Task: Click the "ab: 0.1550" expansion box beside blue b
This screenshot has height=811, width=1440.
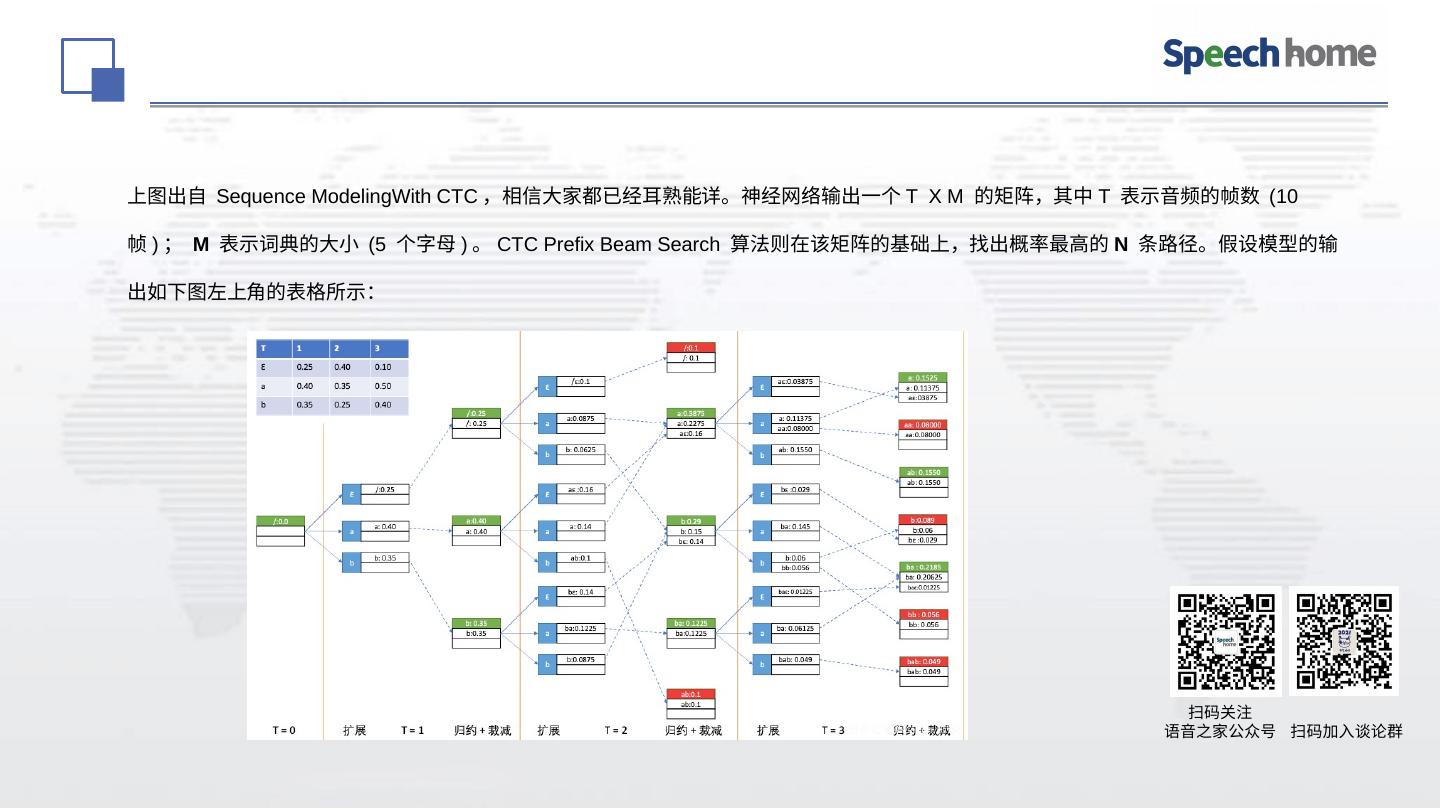Action: coord(797,450)
